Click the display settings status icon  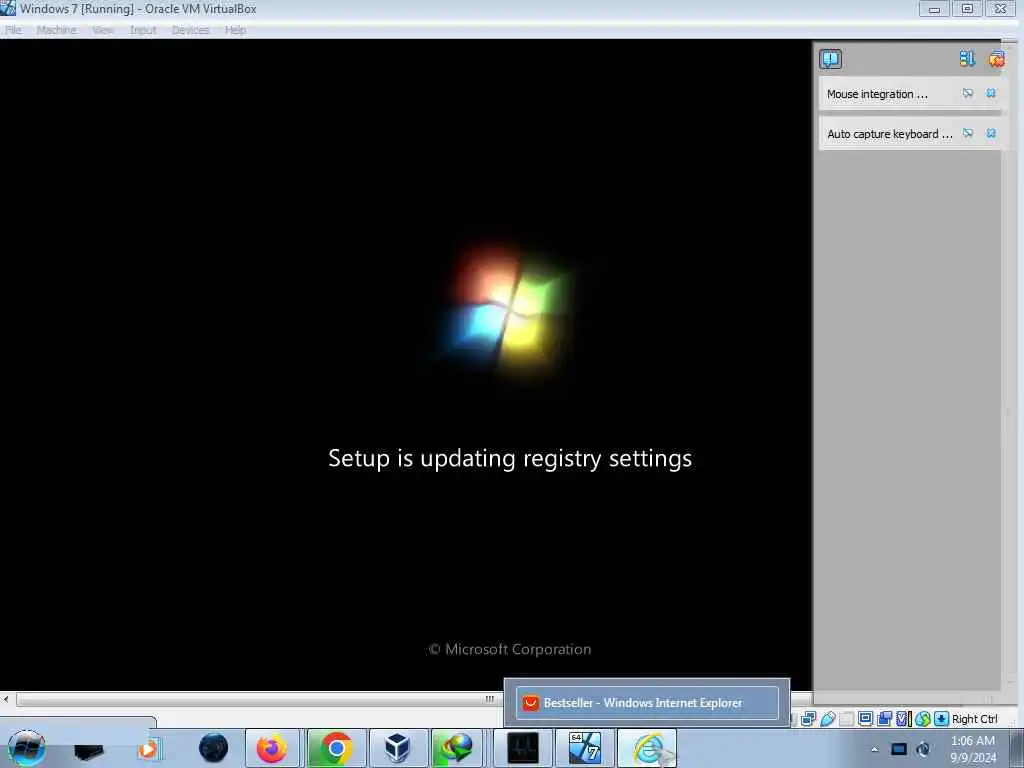865,719
